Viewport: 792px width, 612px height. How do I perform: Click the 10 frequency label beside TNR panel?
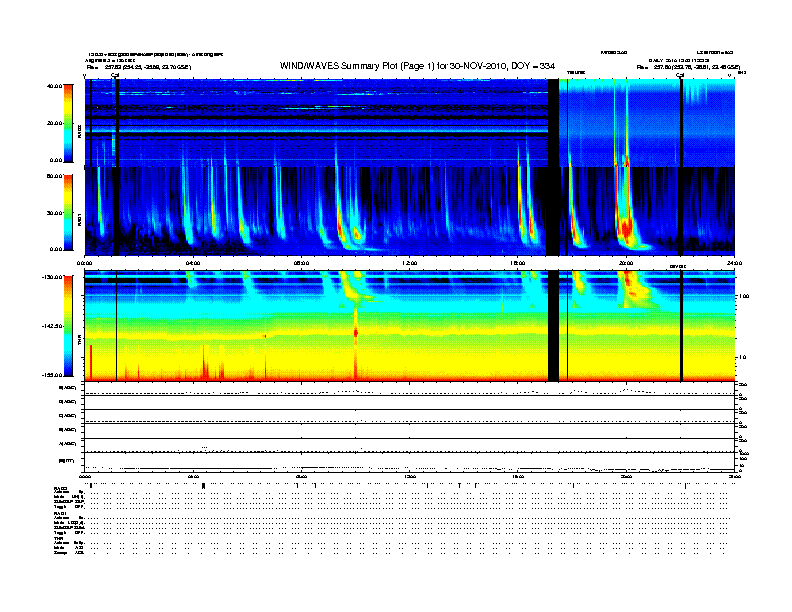(x=742, y=357)
